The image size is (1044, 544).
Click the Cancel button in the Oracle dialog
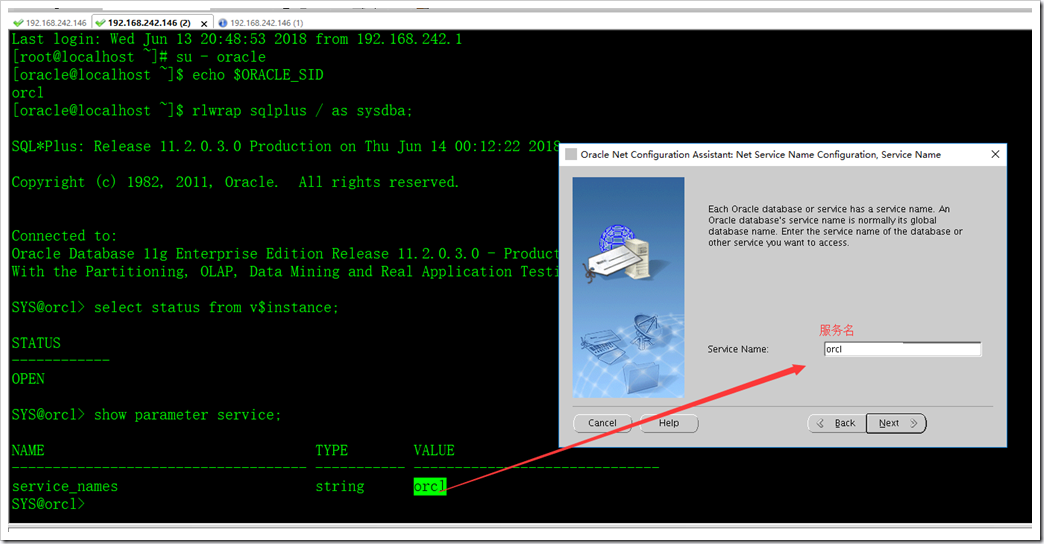coord(602,423)
